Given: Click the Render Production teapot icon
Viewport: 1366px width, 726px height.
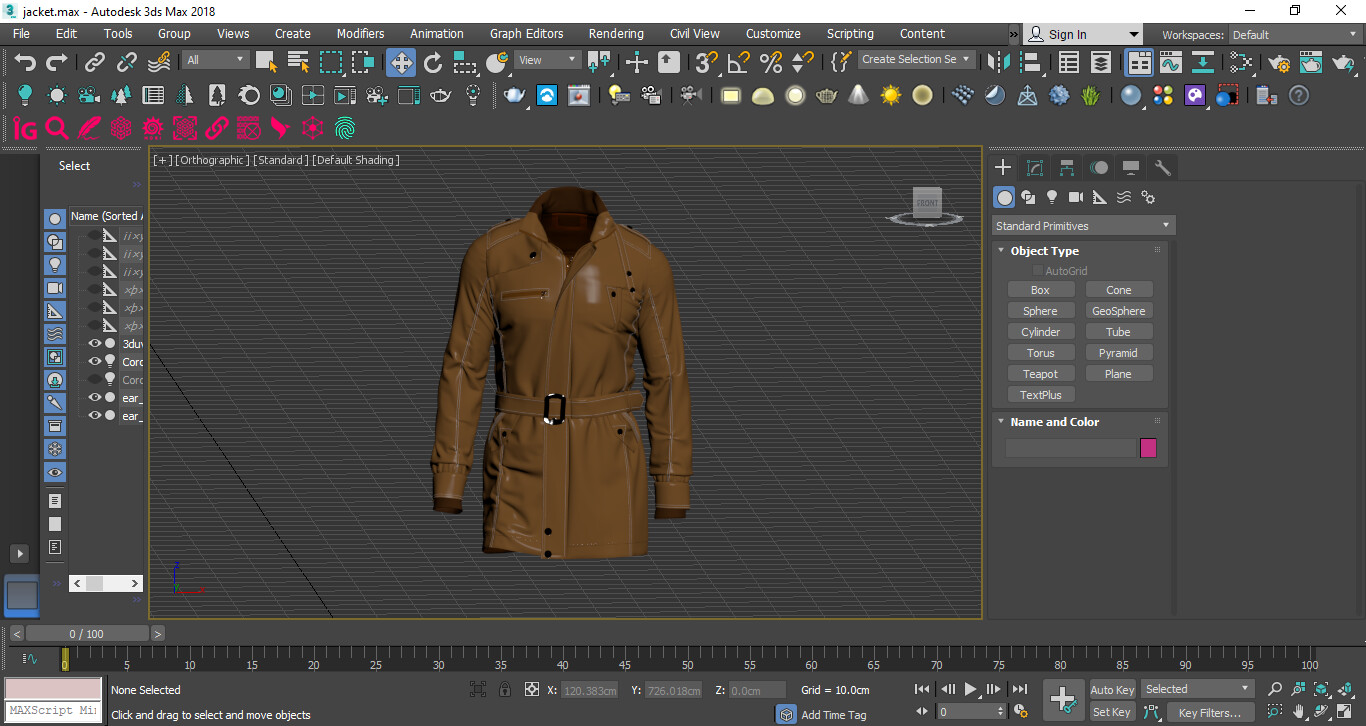Looking at the screenshot, I should coord(1344,62).
